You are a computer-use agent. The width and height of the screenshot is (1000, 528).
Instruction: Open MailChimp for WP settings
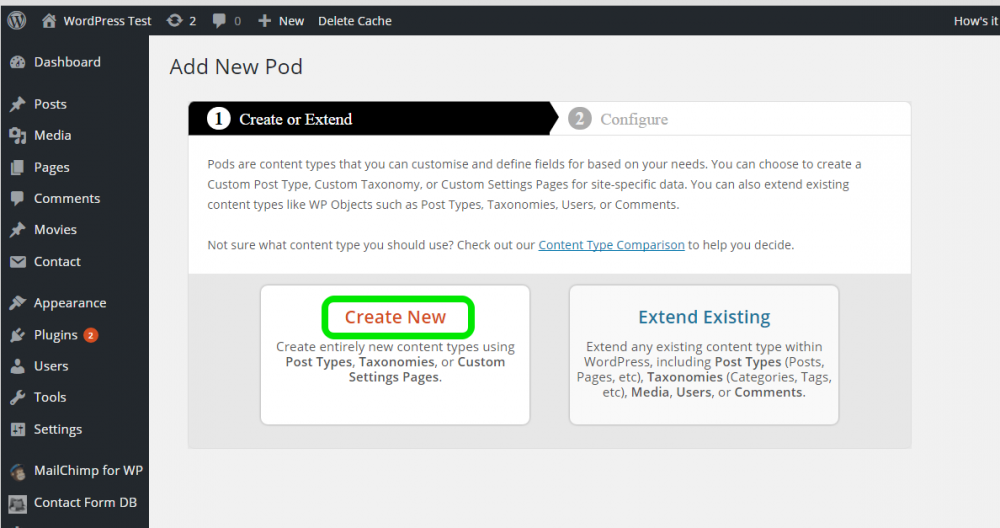88,471
